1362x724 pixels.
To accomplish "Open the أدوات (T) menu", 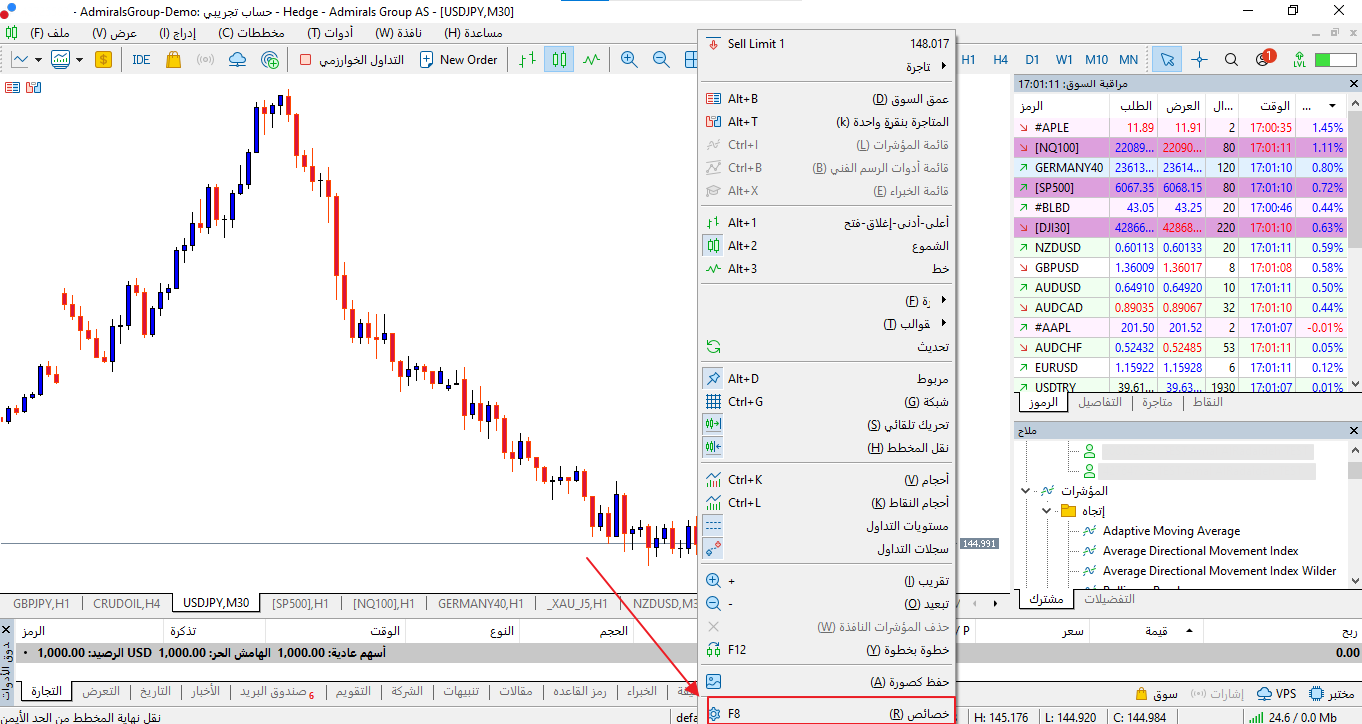I will [330, 33].
